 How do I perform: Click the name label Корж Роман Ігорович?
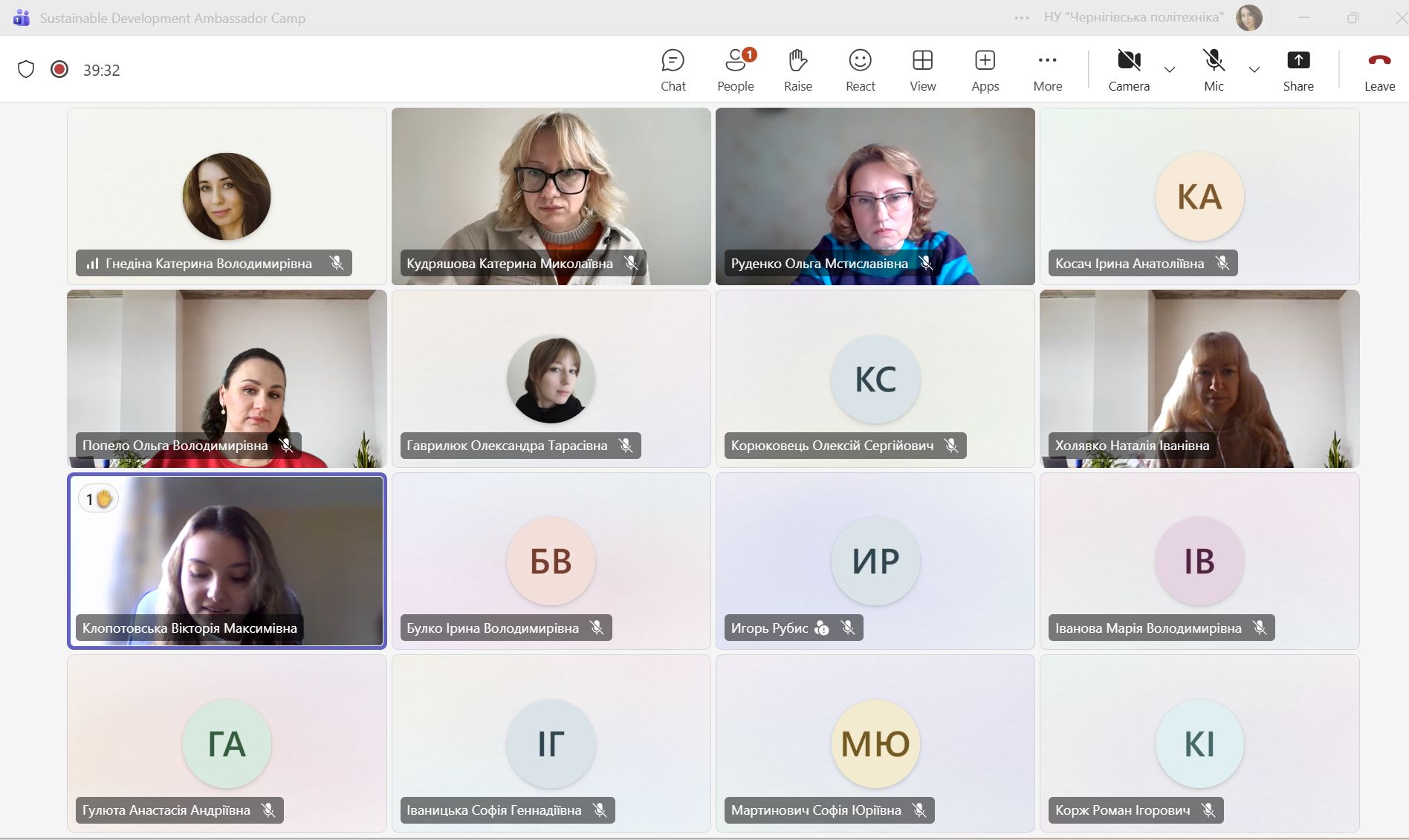pyautogui.click(x=1122, y=810)
